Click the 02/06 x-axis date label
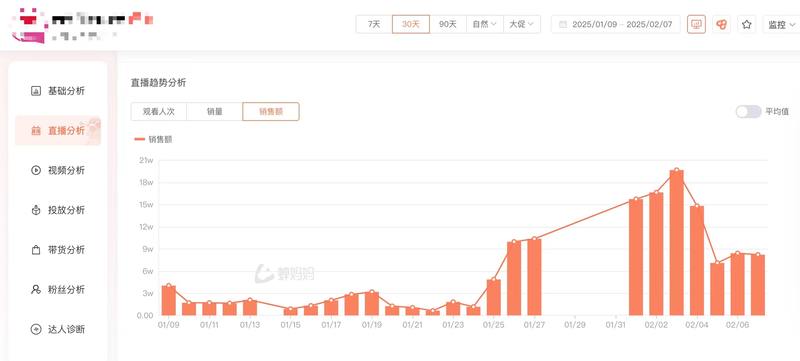 point(737,325)
